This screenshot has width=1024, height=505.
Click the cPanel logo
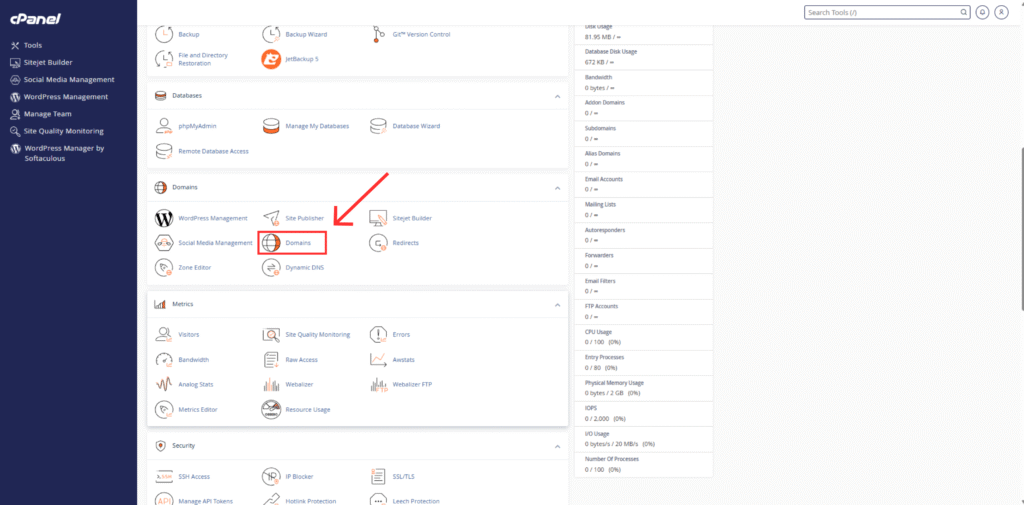click(35, 20)
